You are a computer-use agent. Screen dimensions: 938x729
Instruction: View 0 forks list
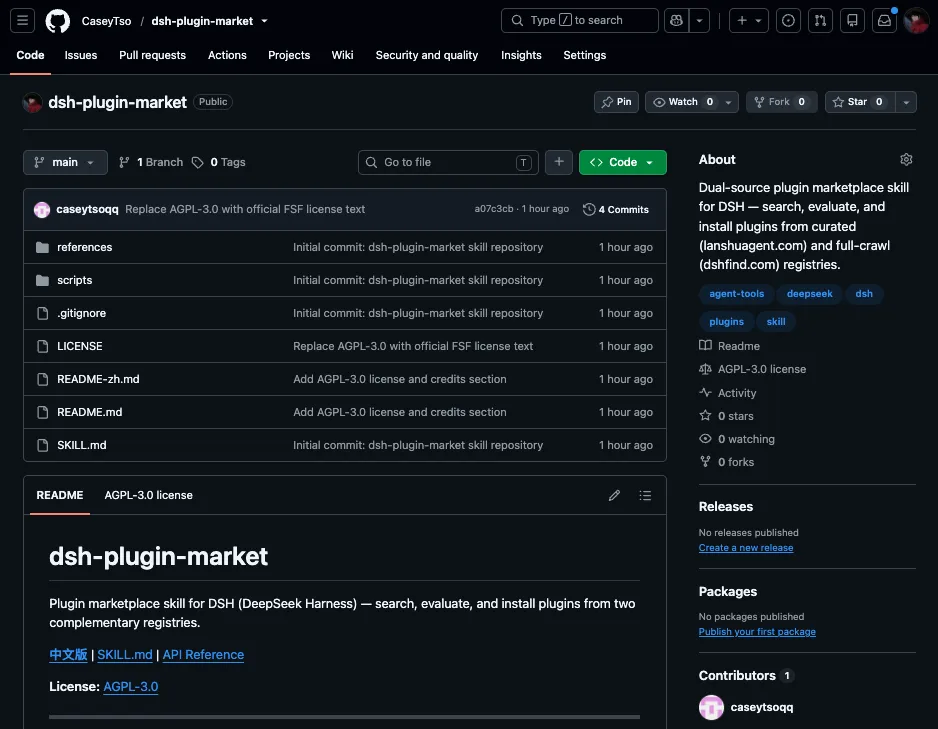(727, 462)
